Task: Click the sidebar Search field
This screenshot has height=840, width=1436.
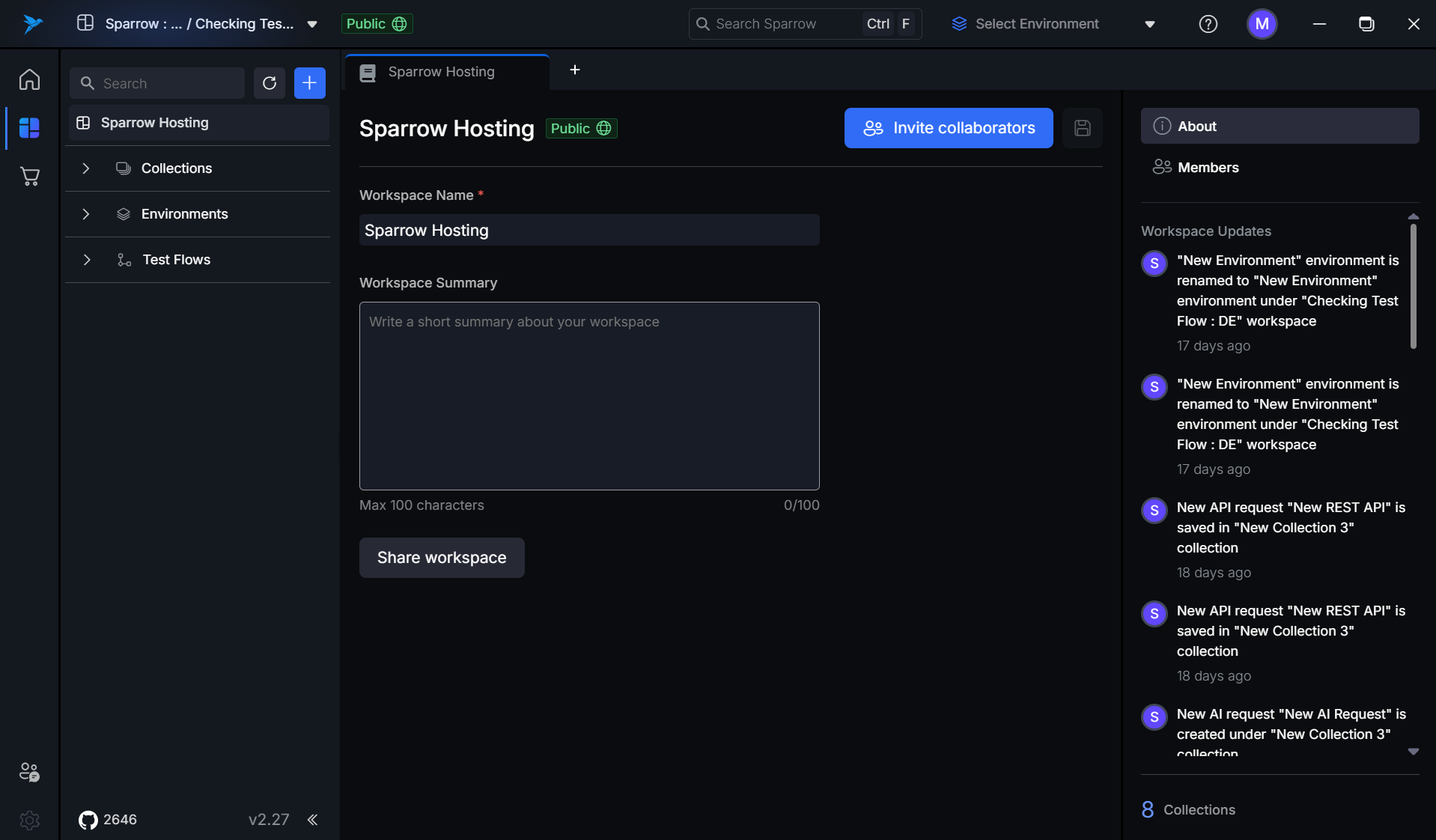Action: tap(157, 83)
